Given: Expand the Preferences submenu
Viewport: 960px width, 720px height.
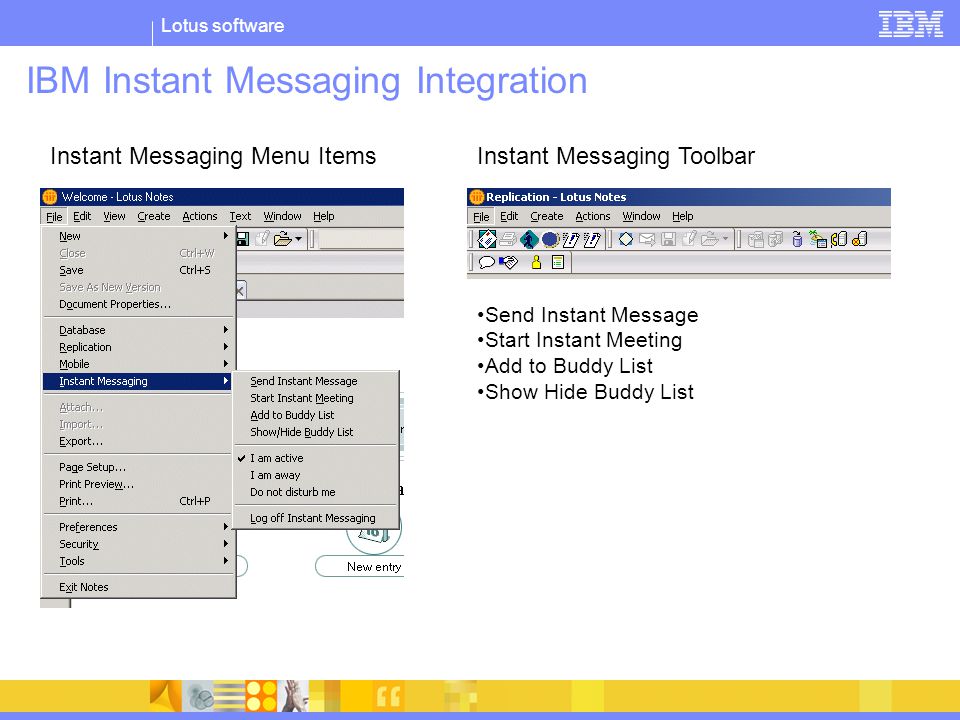Looking at the screenshot, I should click(138, 527).
